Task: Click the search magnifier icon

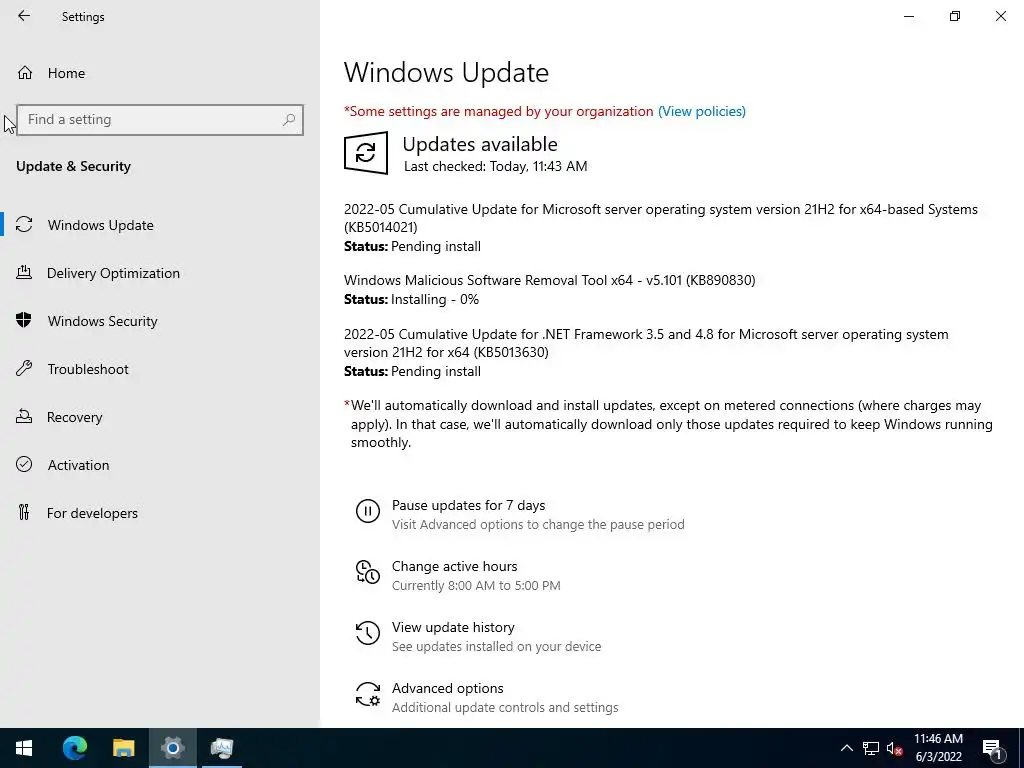Action: (x=289, y=120)
